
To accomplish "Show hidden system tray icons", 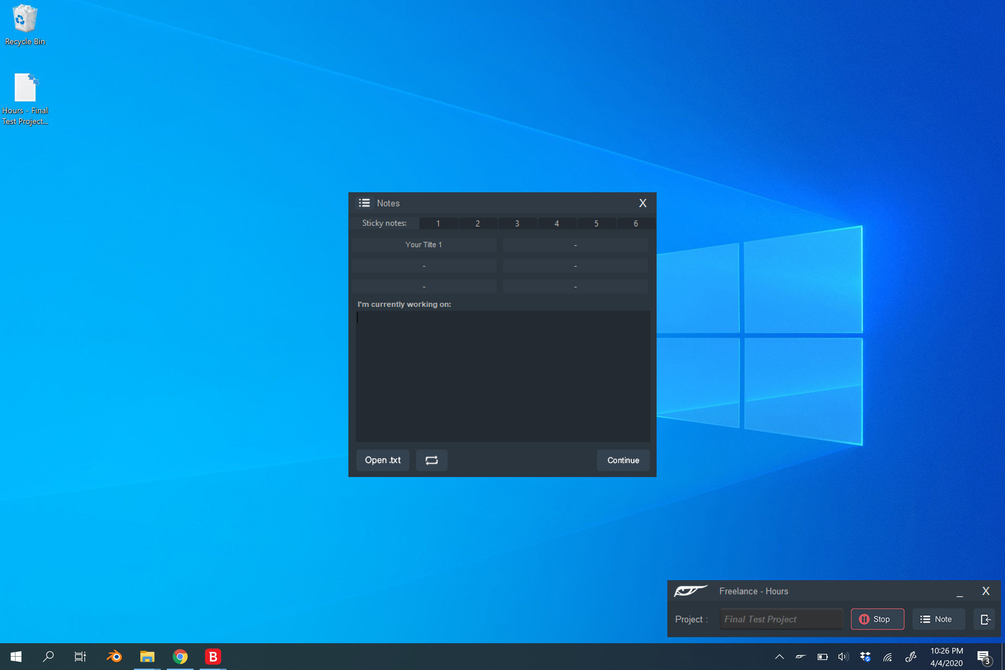I will tap(779, 657).
